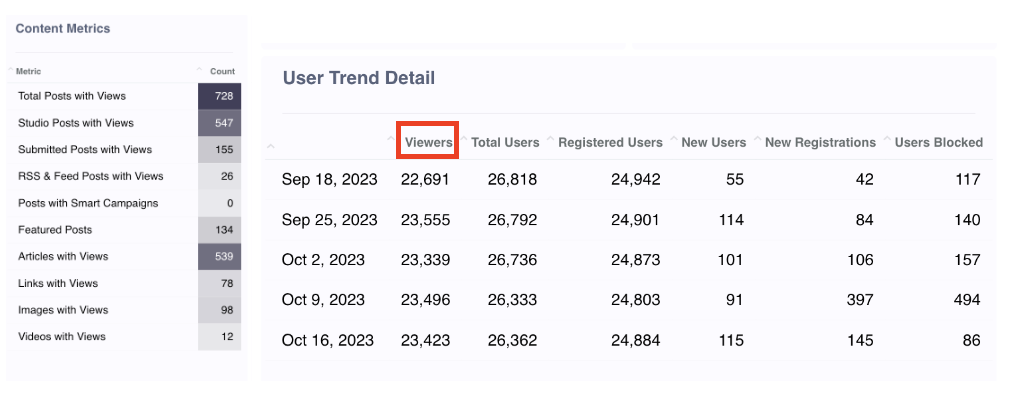This screenshot has height=402, width=1014.
Task: Click Viewers value 22,691
Action: [425, 180]
